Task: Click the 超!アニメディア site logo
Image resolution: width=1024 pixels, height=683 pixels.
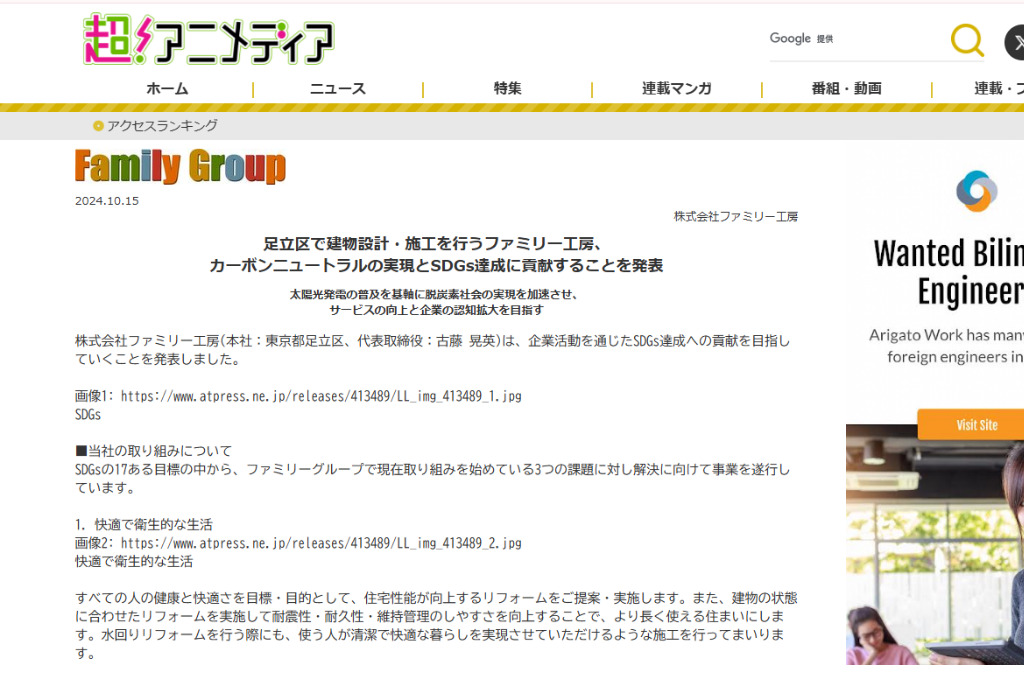Action: [208, 39]
